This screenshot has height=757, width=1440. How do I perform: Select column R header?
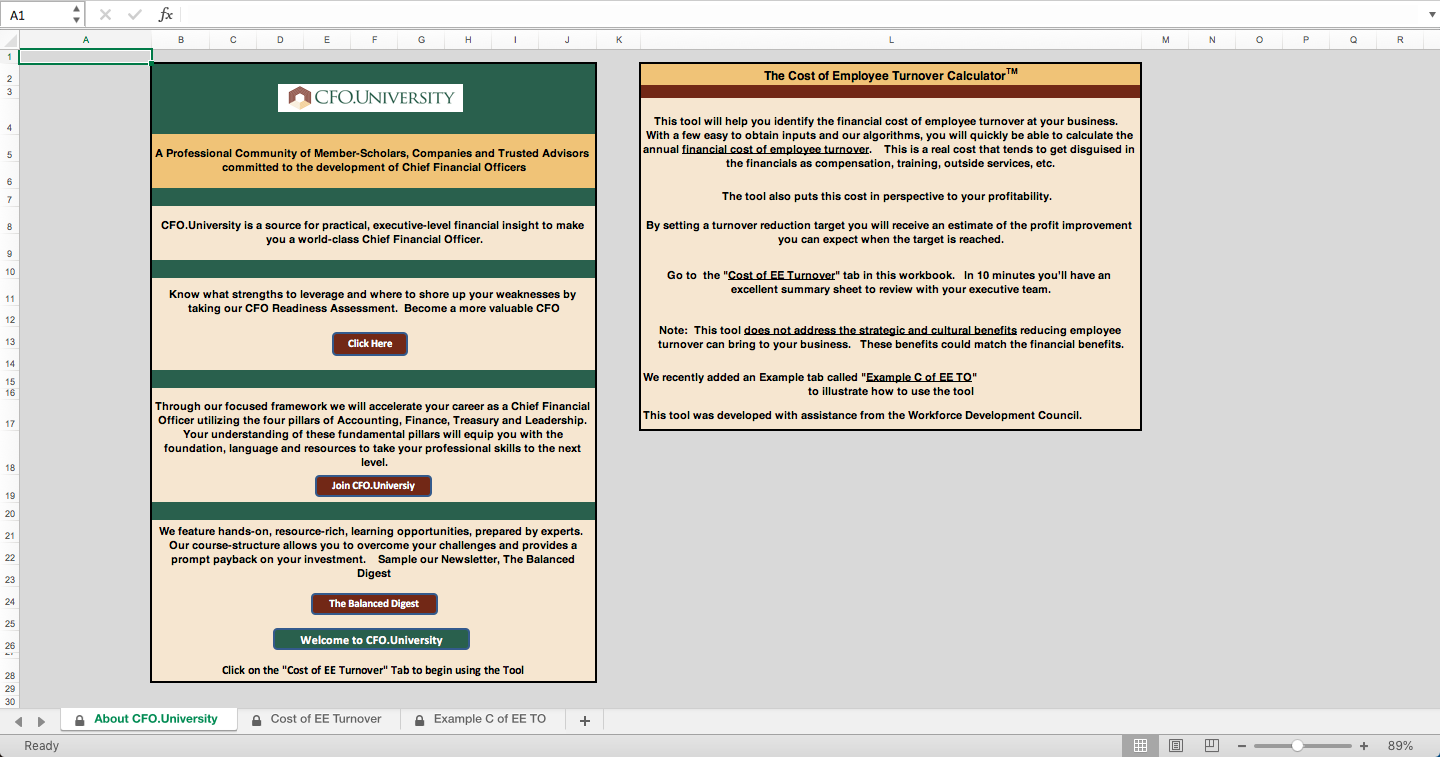click(1400, 40)
